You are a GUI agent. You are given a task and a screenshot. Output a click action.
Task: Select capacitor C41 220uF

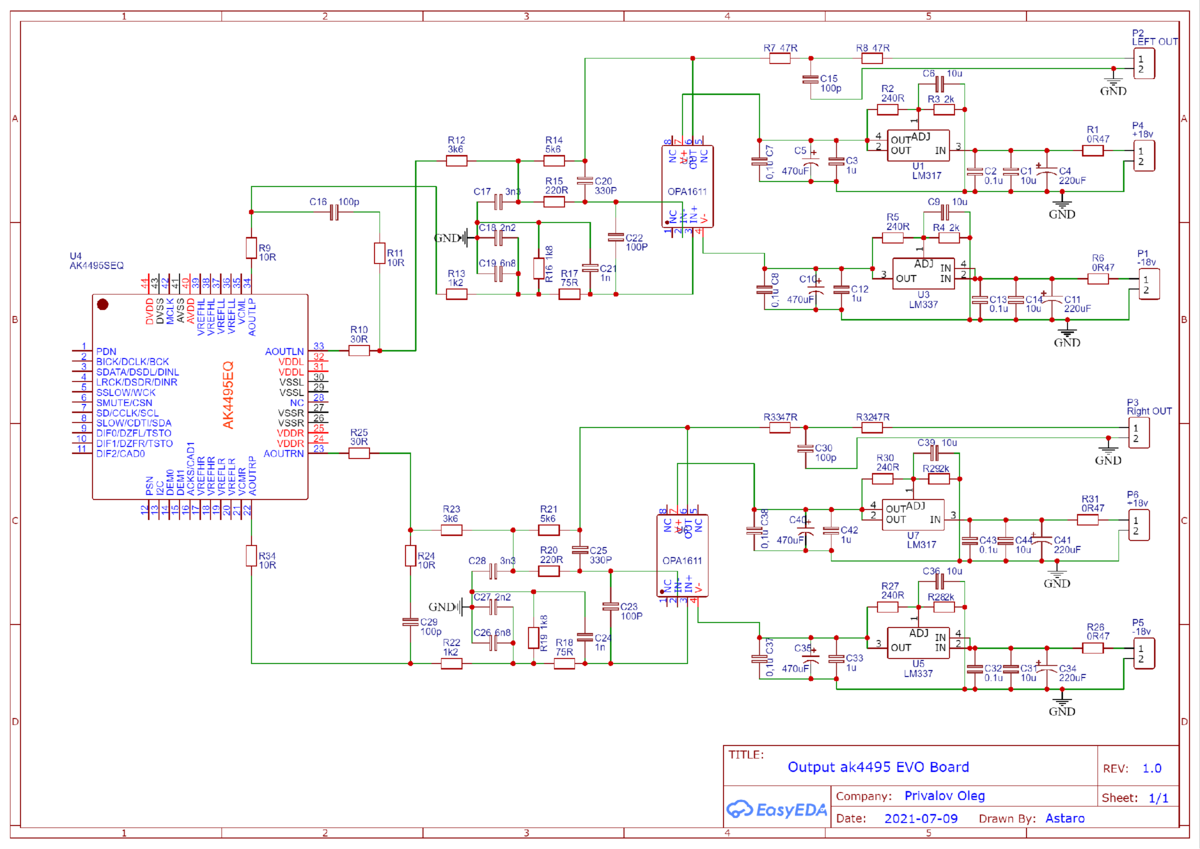click(1041, 540)
